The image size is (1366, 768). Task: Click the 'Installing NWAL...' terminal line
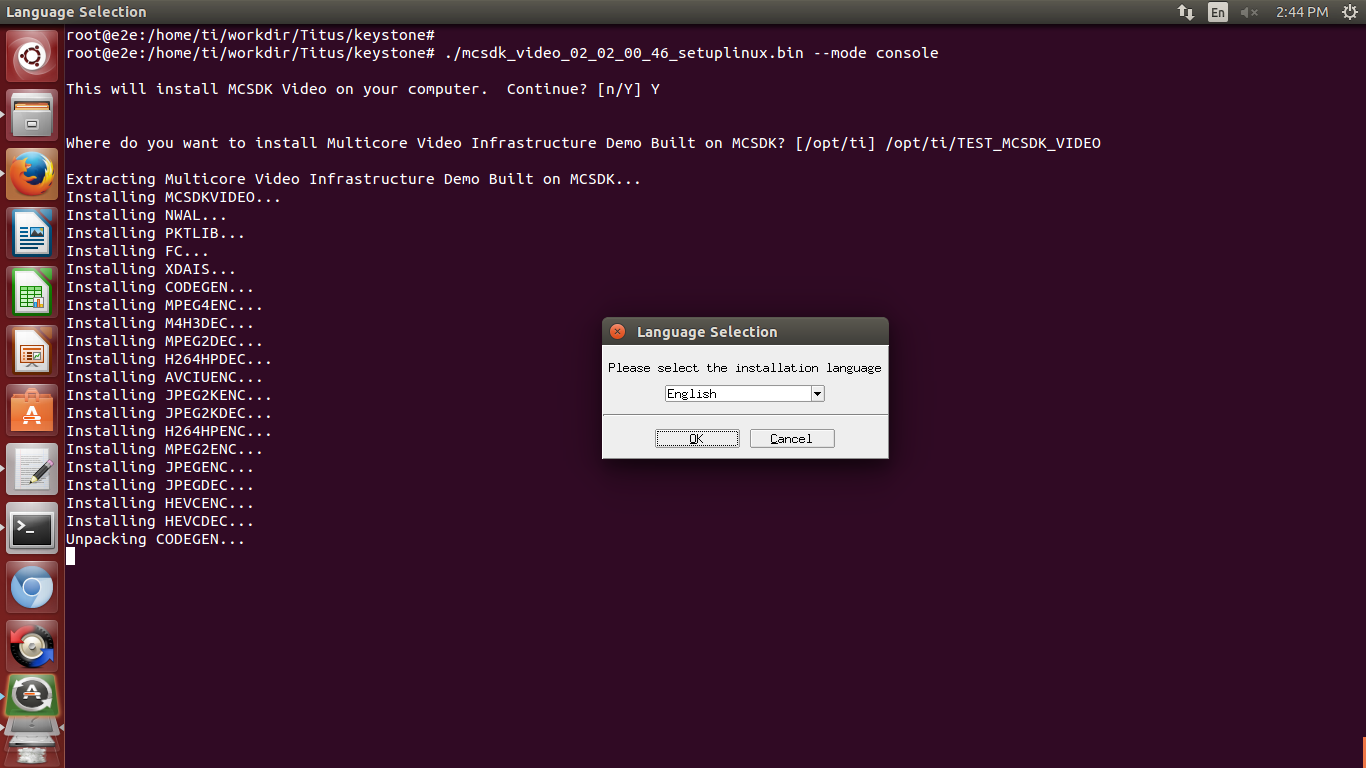point(146,215)
